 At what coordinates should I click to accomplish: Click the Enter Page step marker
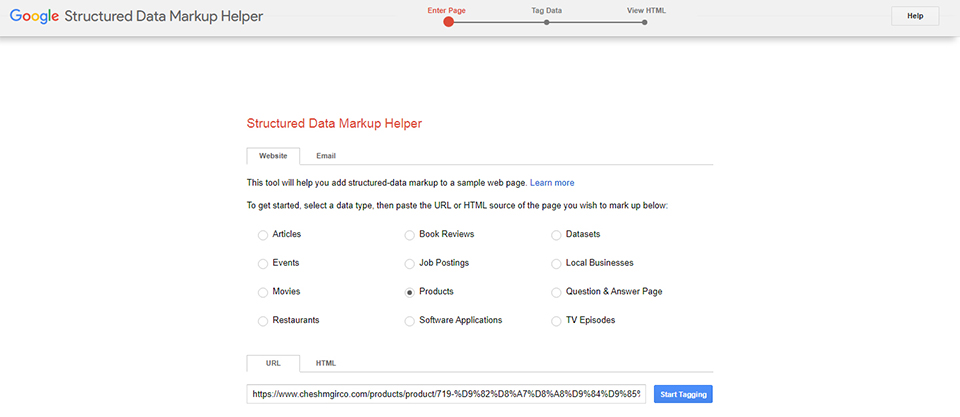(x=449, y=22)
